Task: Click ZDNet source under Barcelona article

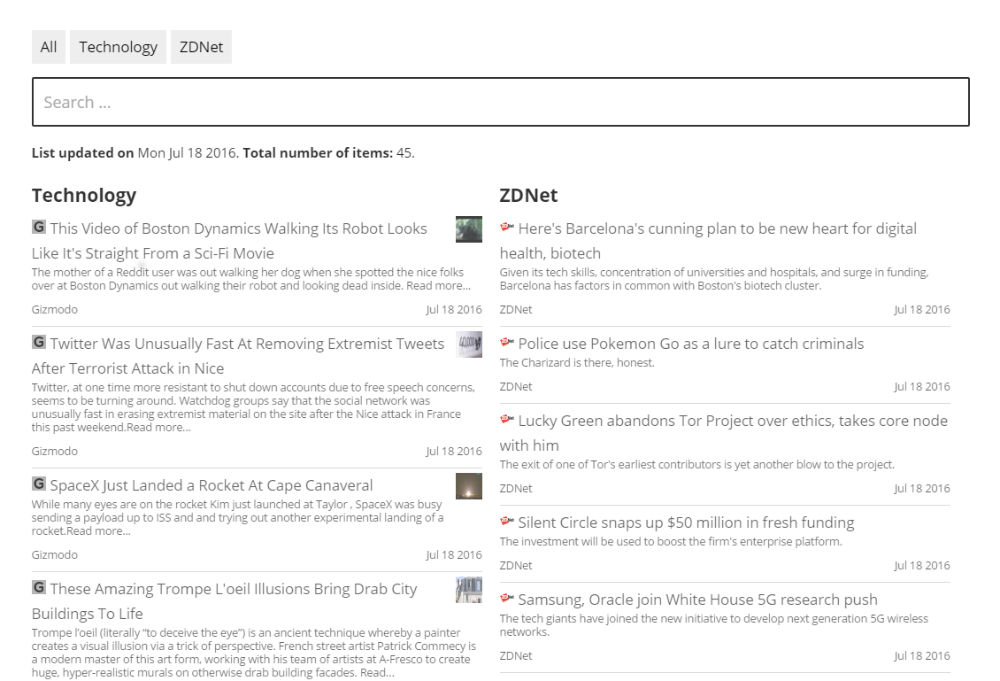Action: 516,309
